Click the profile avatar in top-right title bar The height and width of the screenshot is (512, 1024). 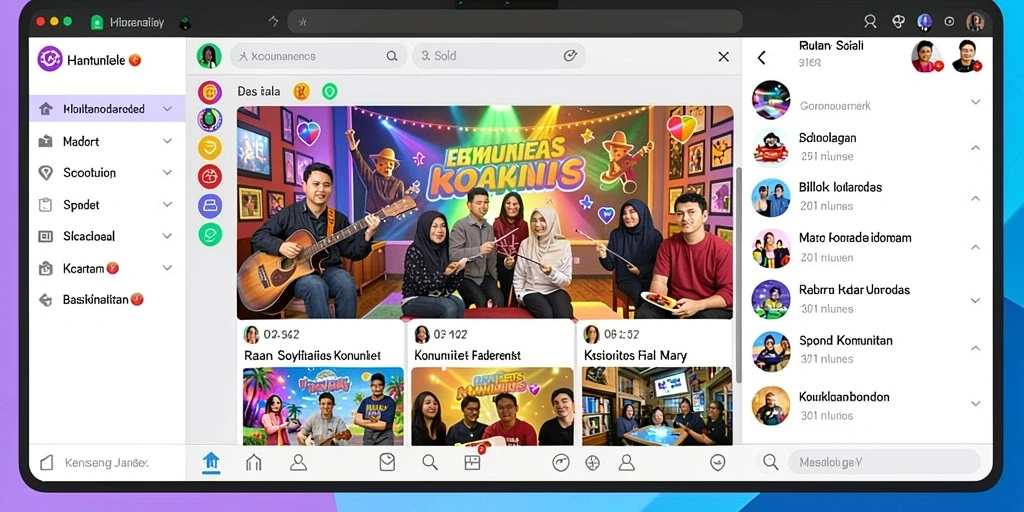pos(975,22)
